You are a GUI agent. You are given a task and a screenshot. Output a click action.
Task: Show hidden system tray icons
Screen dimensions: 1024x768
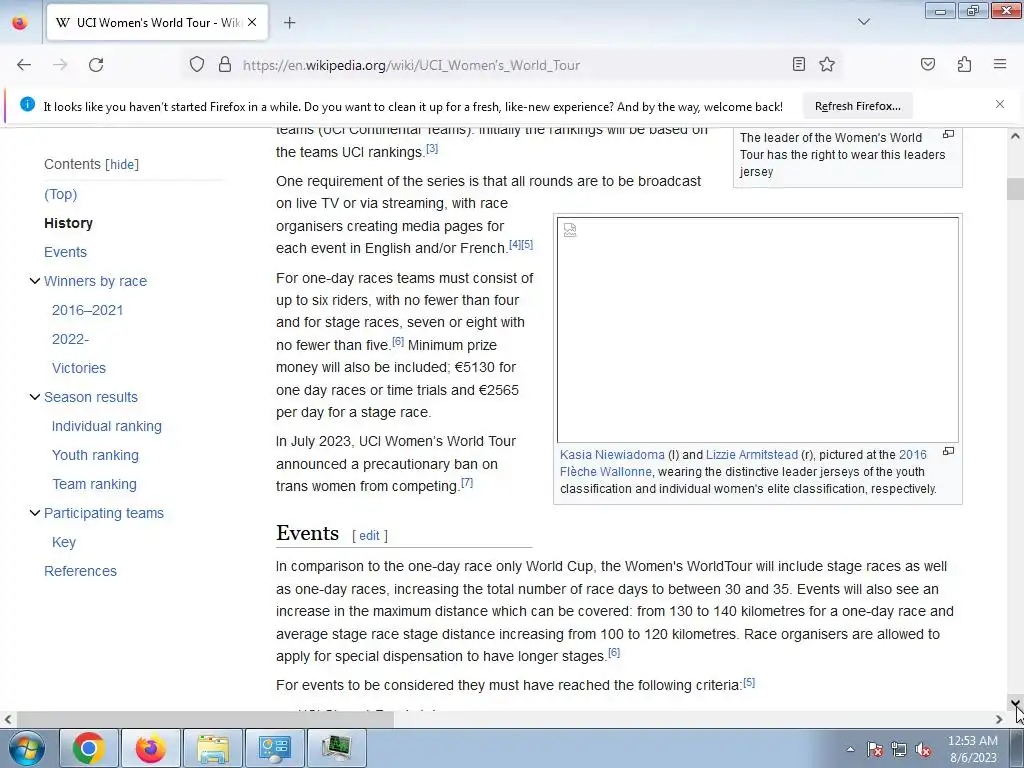[850, 749]
